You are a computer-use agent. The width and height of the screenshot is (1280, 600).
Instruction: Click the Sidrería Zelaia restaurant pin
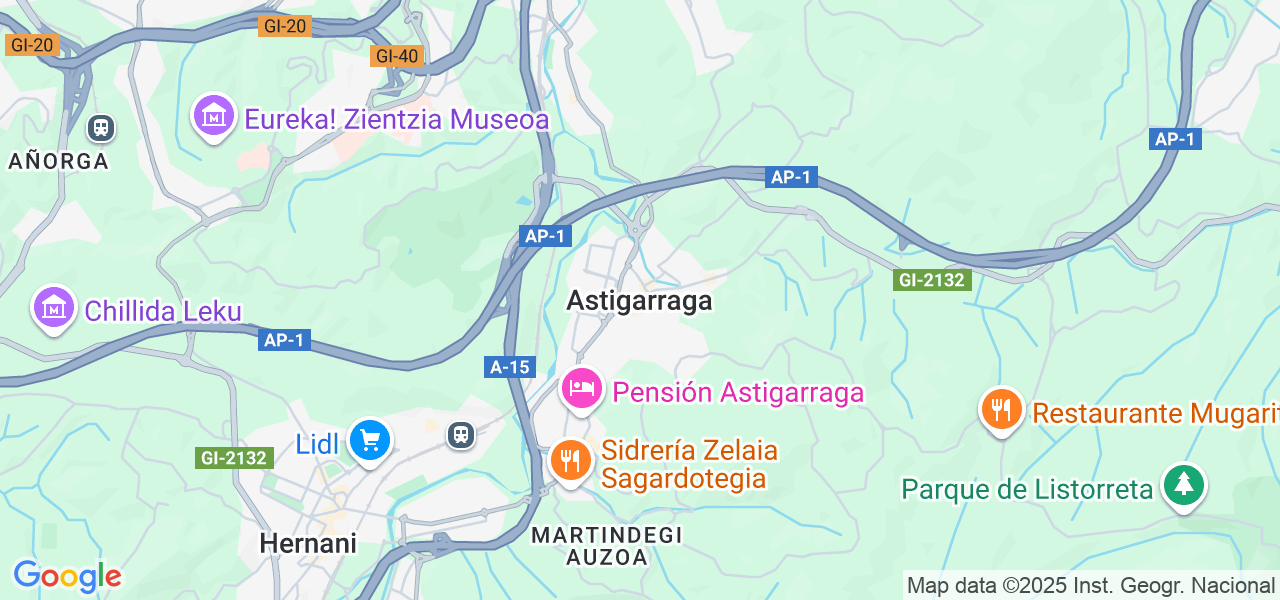(x=571, y=463)
